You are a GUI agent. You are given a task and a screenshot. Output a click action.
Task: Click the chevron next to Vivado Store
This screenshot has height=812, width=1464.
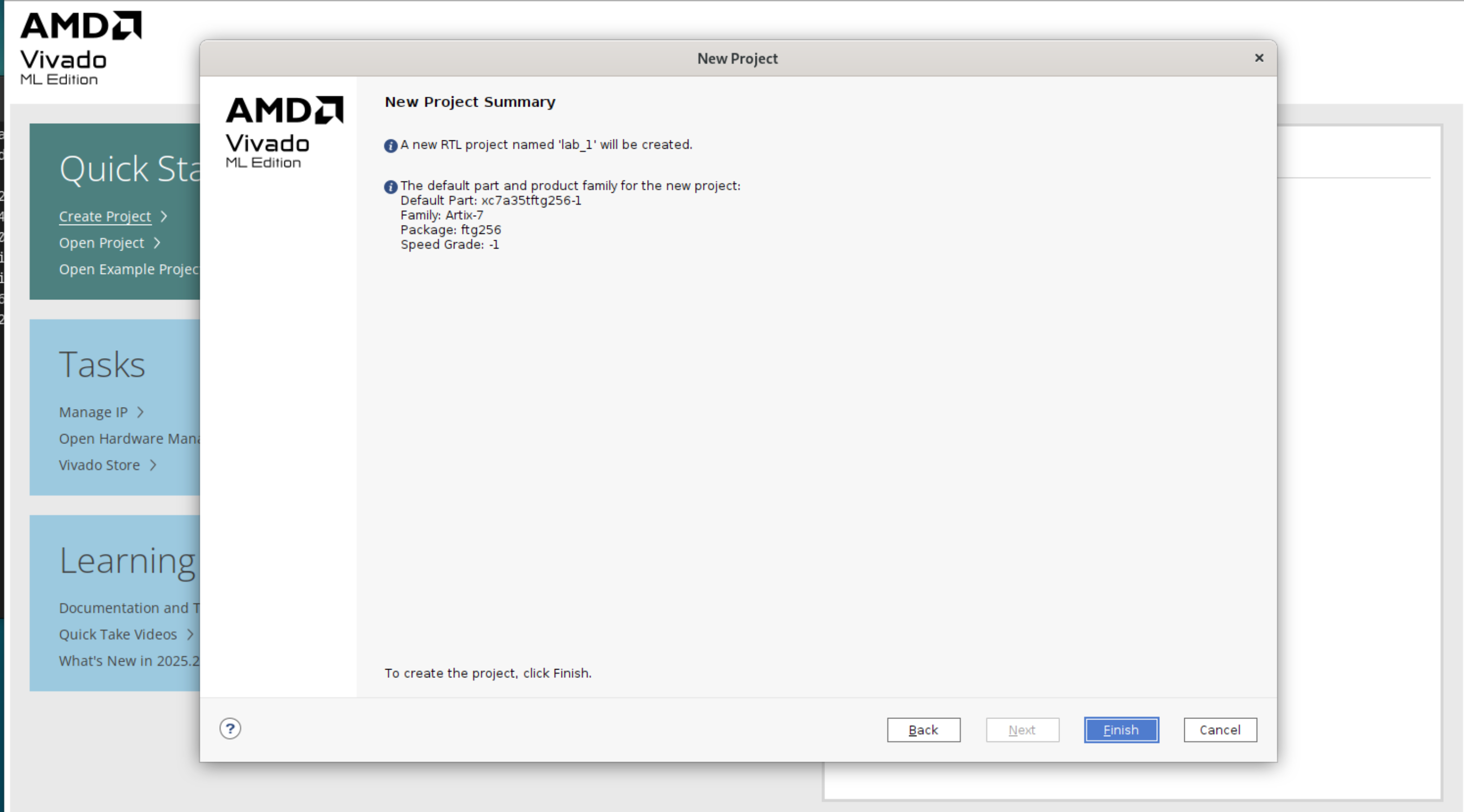pyautogui.click(x=153, y=465)
